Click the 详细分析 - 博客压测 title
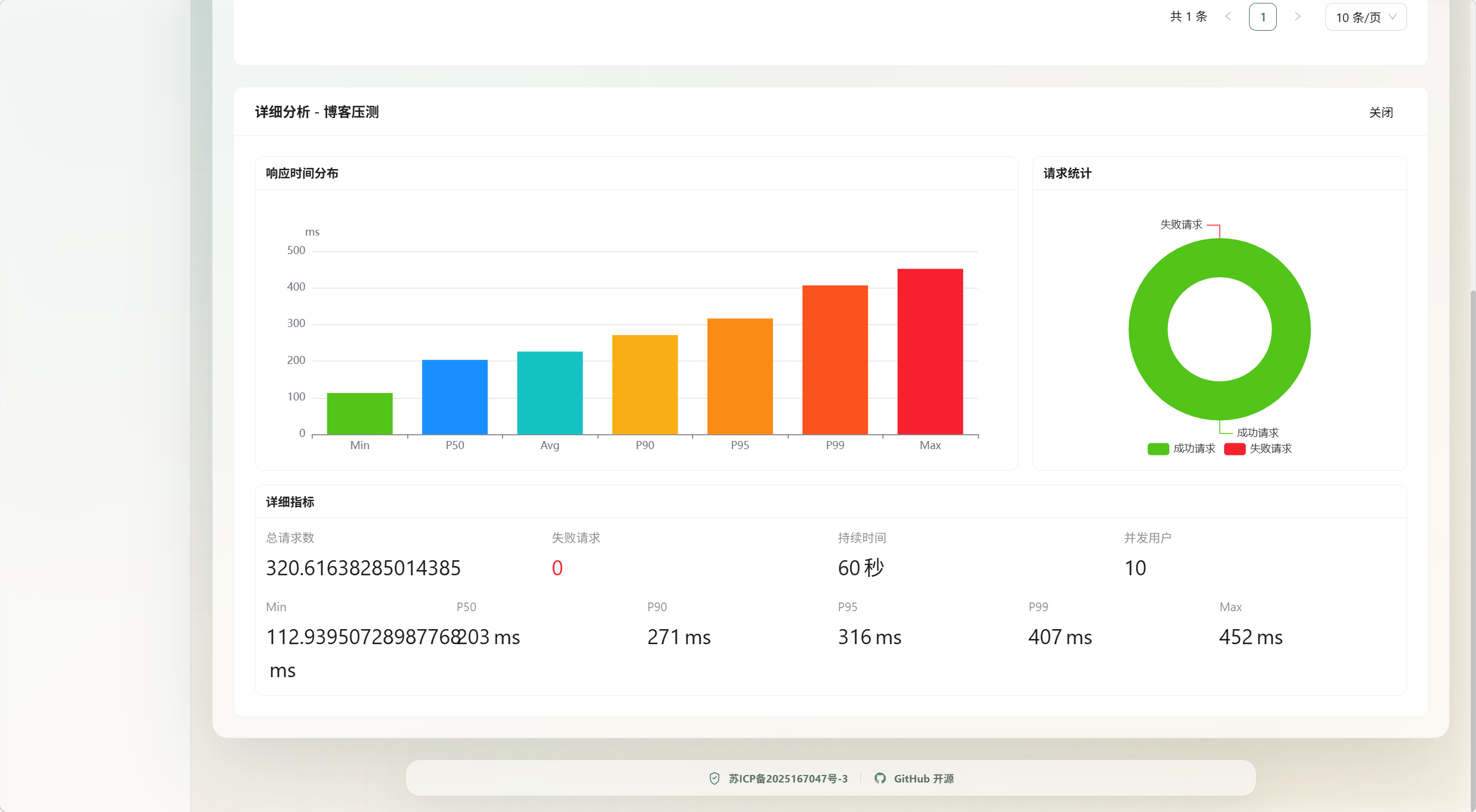This screenshot has height=812, width=1476. [317, 112]
